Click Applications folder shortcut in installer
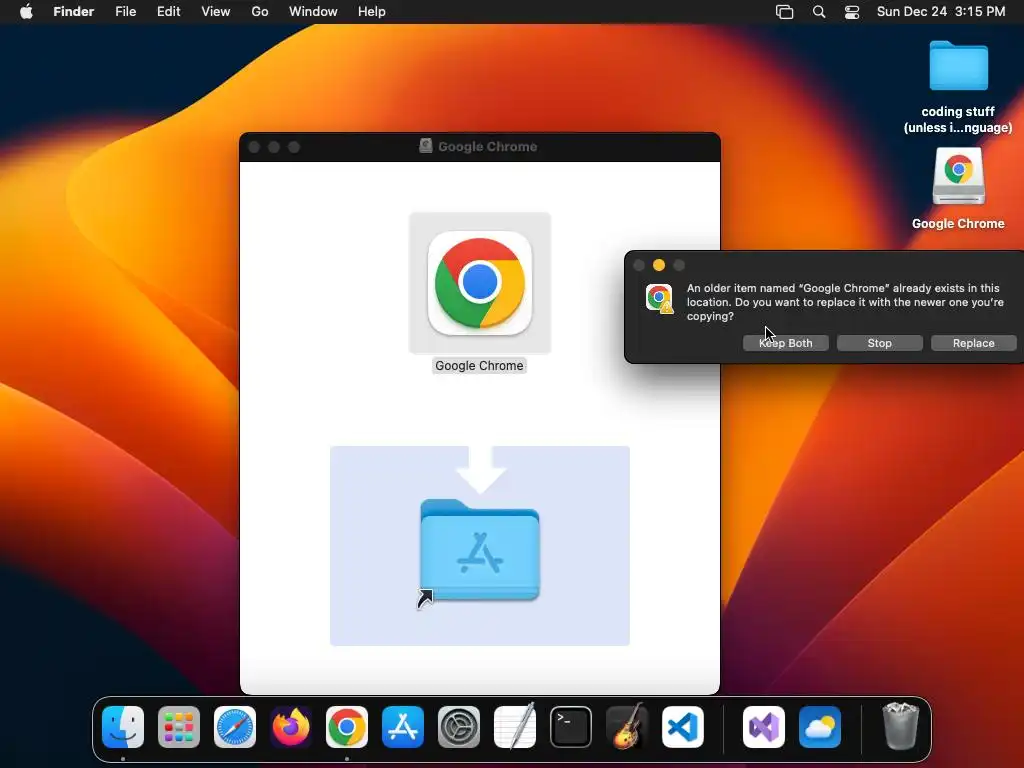Viewport: 1024px width, 768px height. click(480, 552)
